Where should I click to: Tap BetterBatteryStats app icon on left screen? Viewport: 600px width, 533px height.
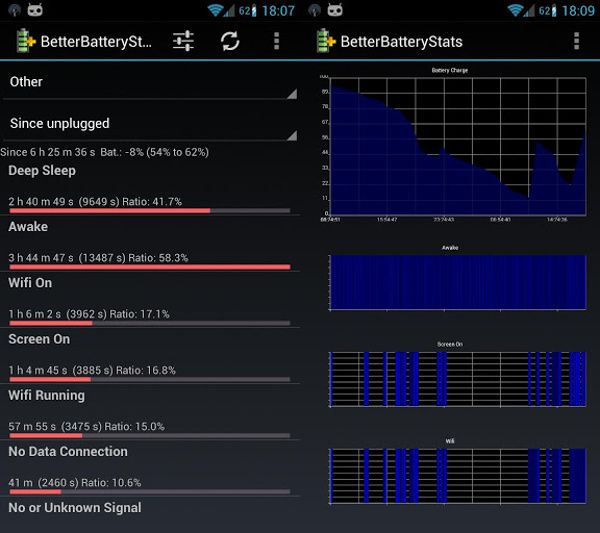[24, 41]
